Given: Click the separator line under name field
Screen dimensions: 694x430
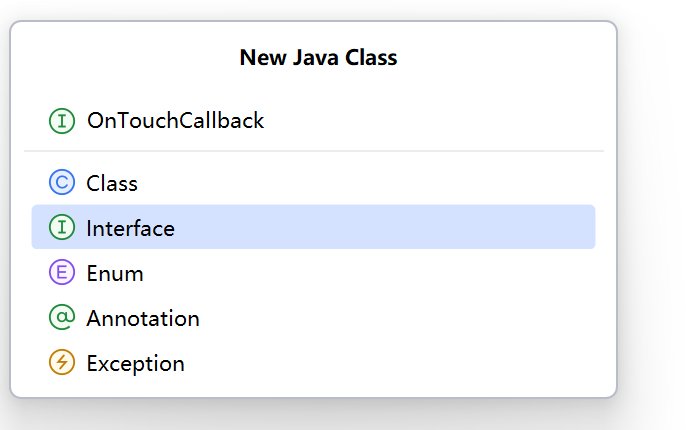Looking at the screenshot, I should pos(314,151).
